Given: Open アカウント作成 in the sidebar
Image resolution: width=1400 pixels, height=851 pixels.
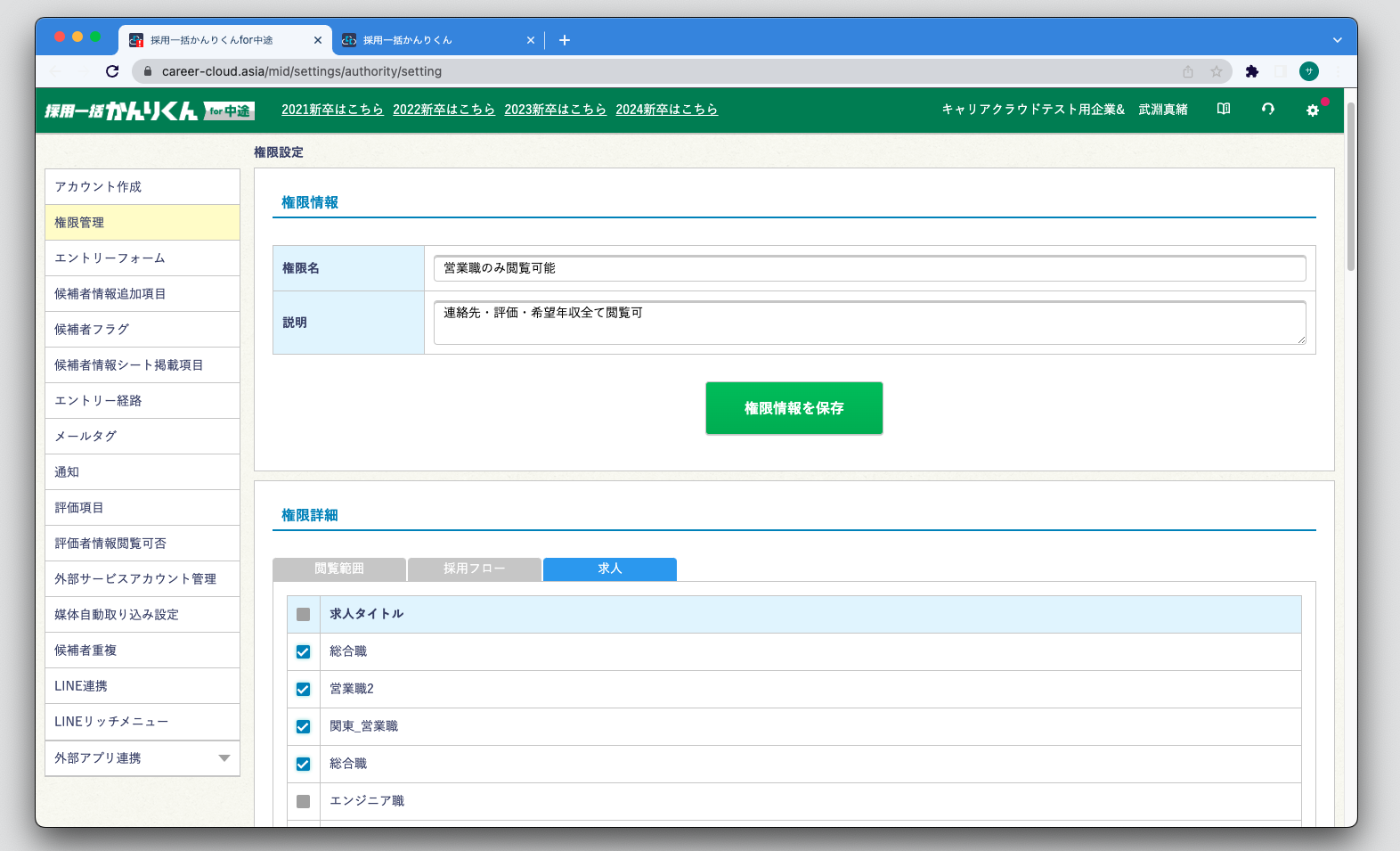Looking at the screenshot, I should point(142,187).
